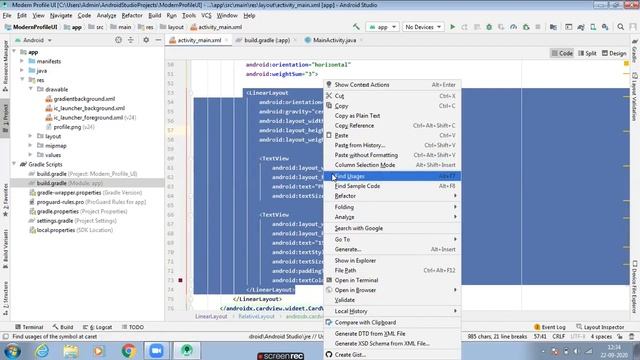Open Chrome from the taskbar
The image size is (640, 360).
pyautogui.click(x=128, y=351)
